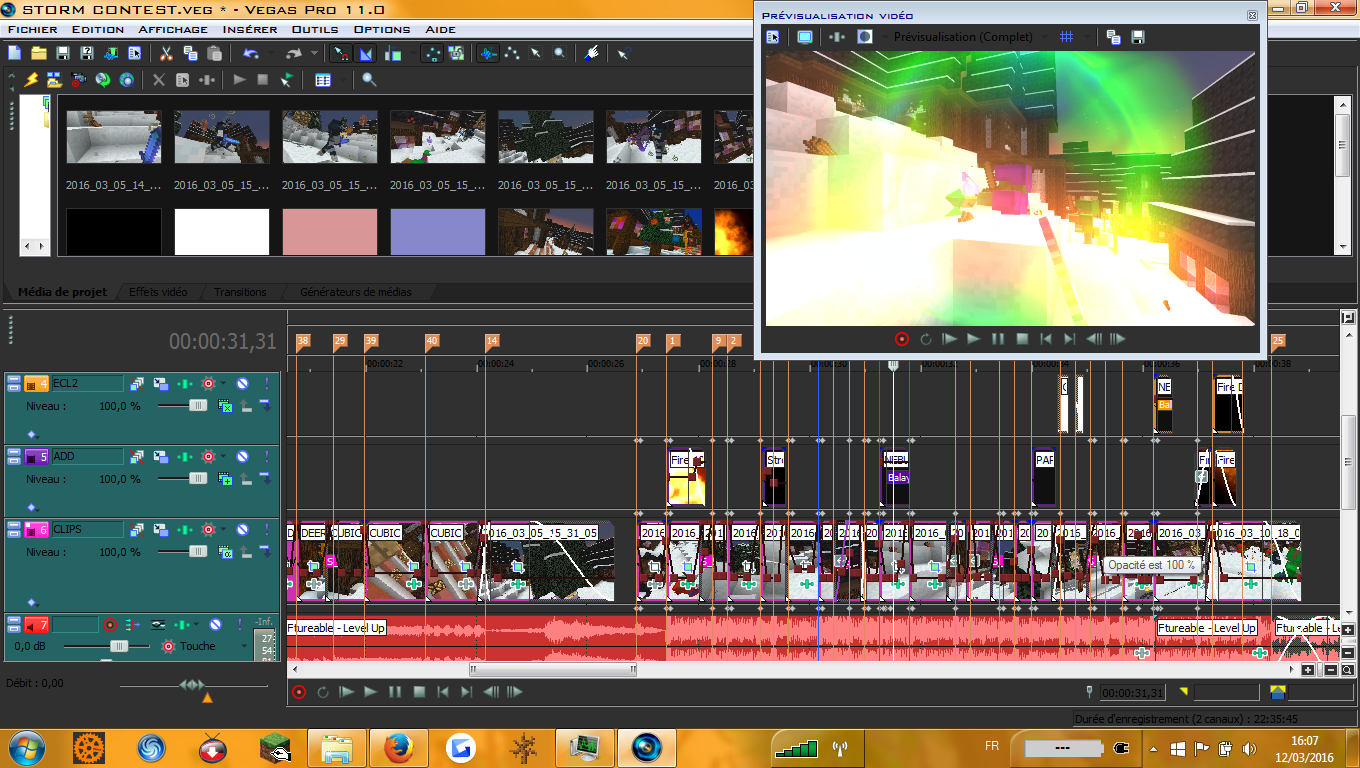1360x768 pixels.
Task: Open video capture with the camera icon
Action: (78, 80)
